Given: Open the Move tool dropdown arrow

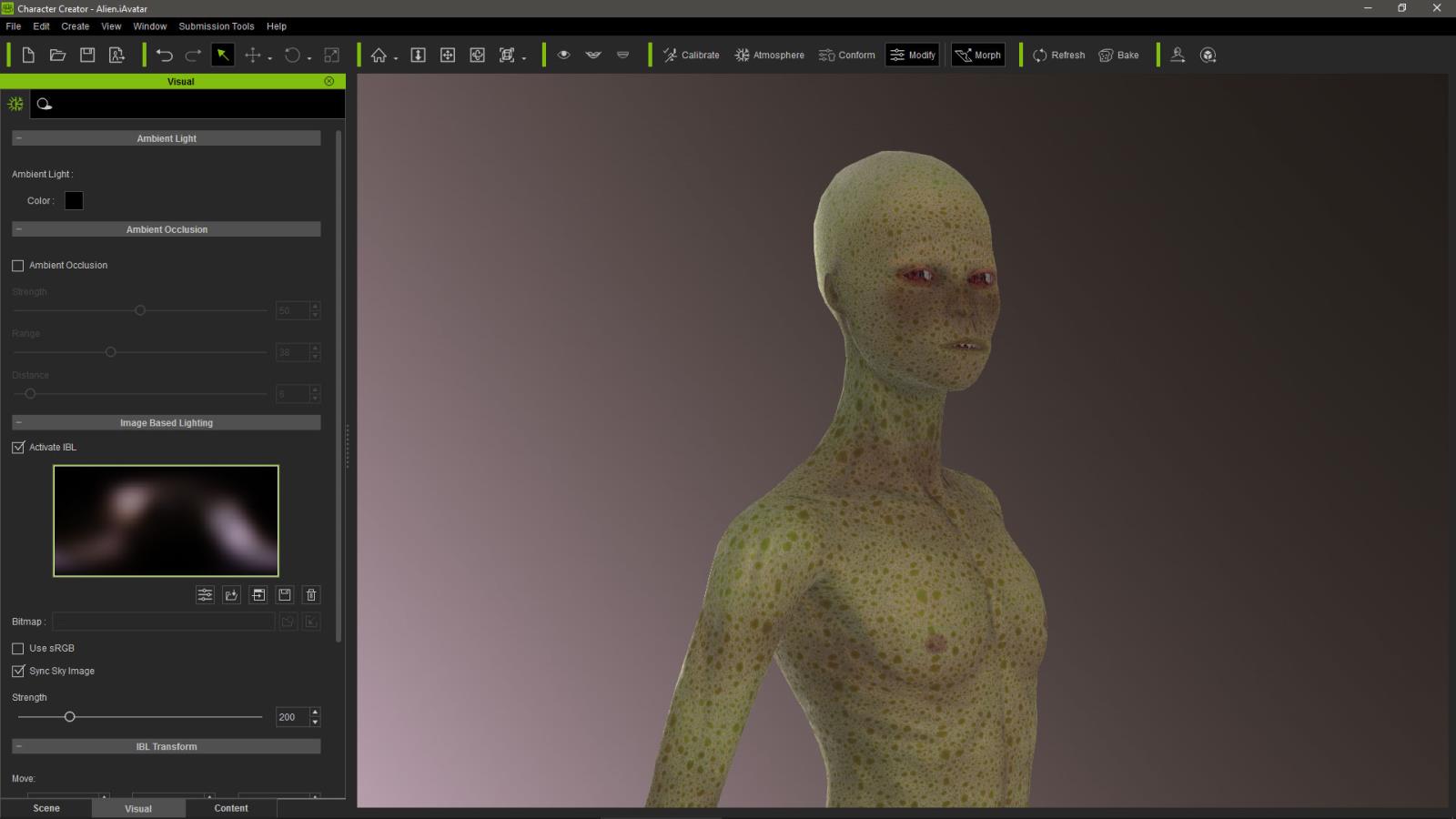Looking at the screenshot, I should tap(270, 59).
